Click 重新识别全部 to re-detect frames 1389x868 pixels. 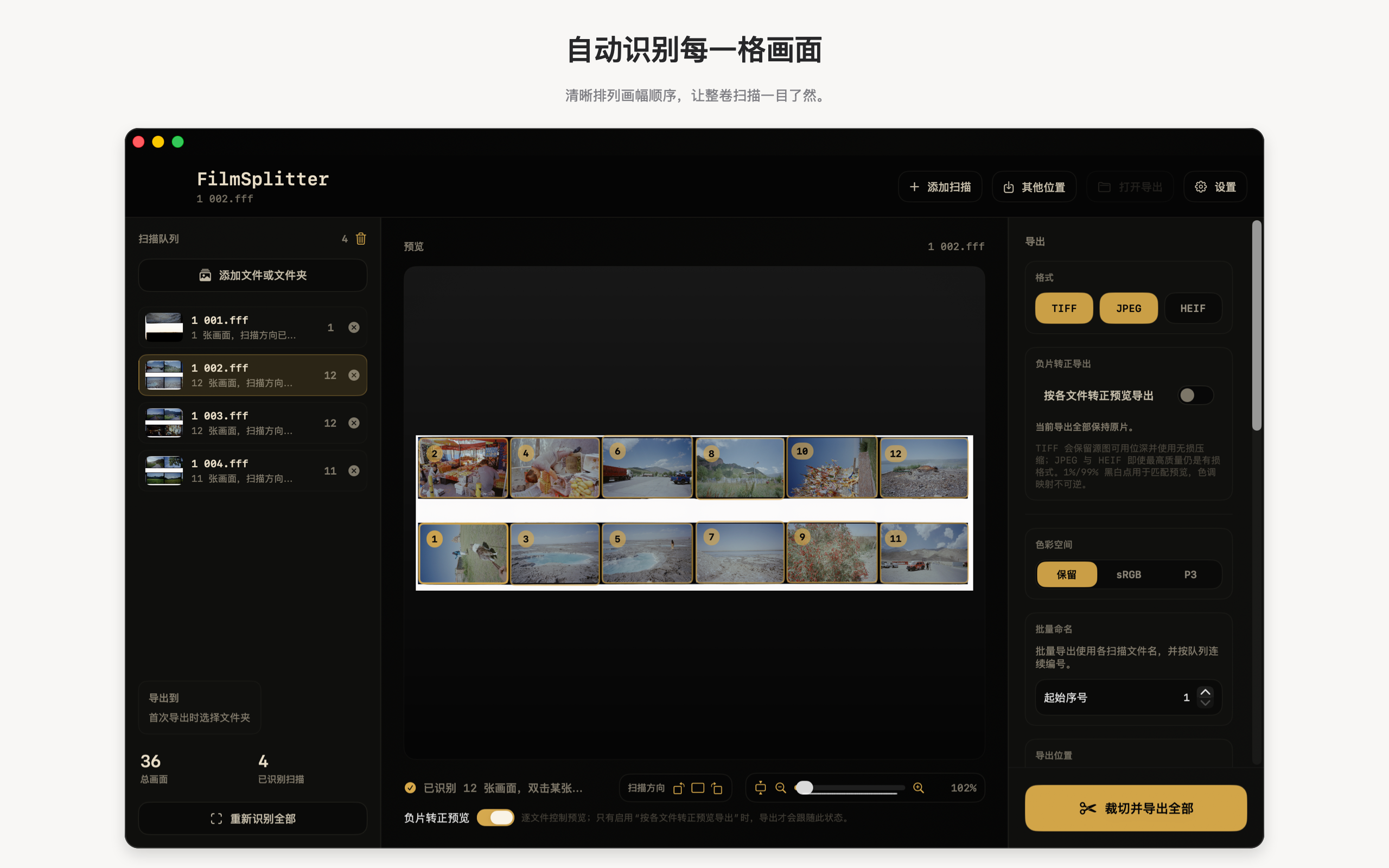(252, 819)
